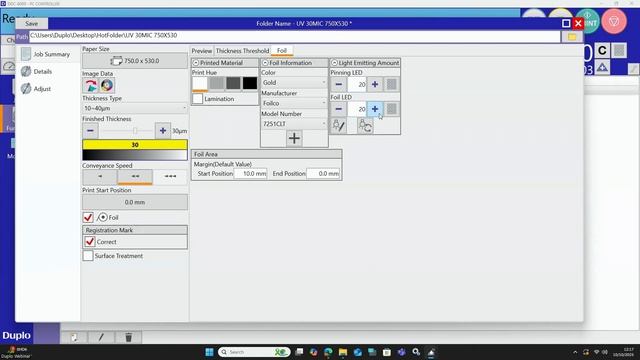The width and height of the screenshot is (640, 360).
Task: Switch to the Thickness Threshold tab
Action: (x=242, y=51)
